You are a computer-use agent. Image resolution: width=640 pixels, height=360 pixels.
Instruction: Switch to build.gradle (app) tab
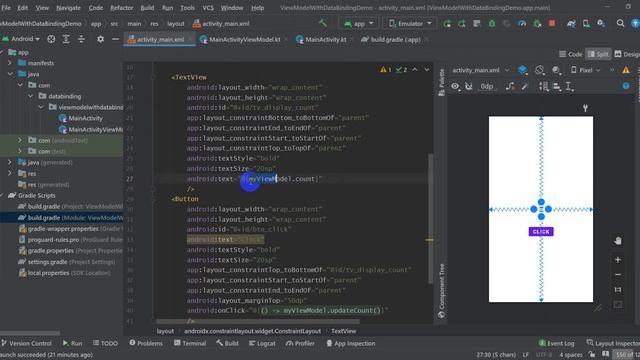click(x=395, y=40)
